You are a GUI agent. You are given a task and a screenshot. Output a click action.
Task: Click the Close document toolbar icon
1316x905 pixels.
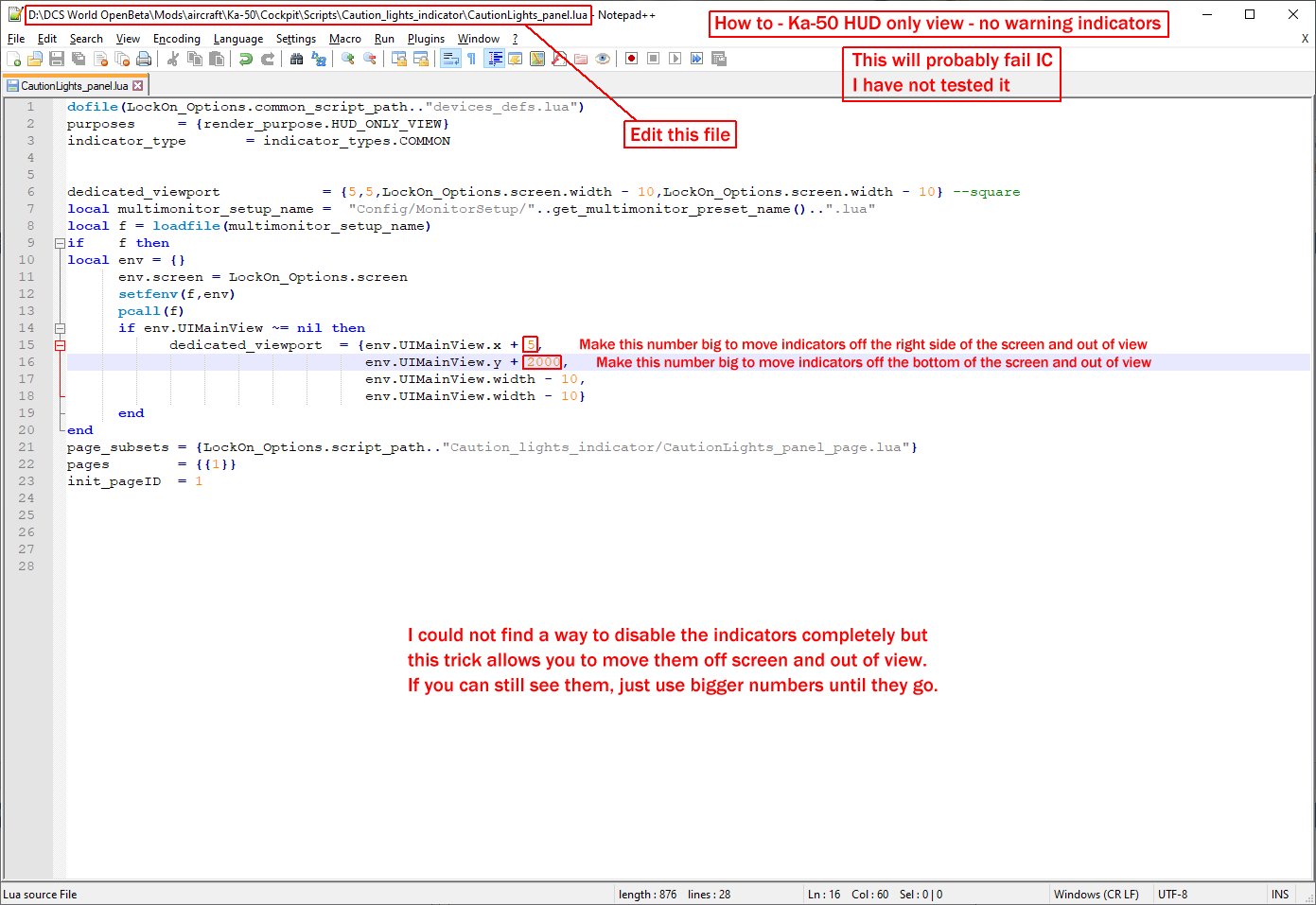tap(100, 59)
